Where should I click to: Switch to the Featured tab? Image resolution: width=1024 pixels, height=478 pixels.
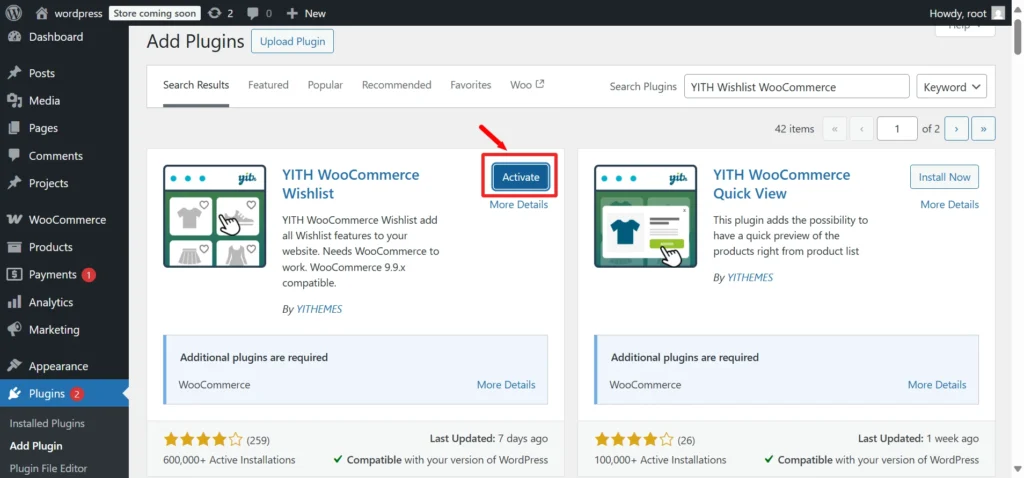pos(268,85)
